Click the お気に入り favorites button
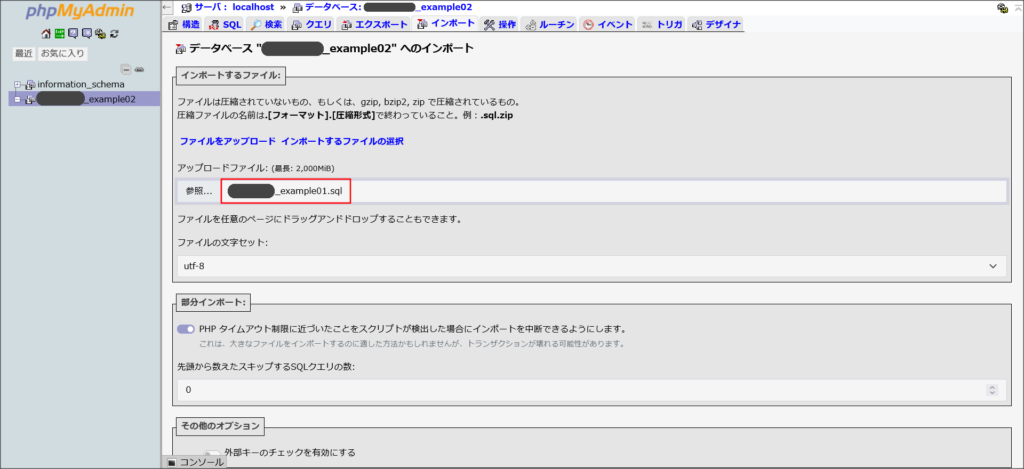The width and height of the screenshot is (1024, 469). point(63,54)
